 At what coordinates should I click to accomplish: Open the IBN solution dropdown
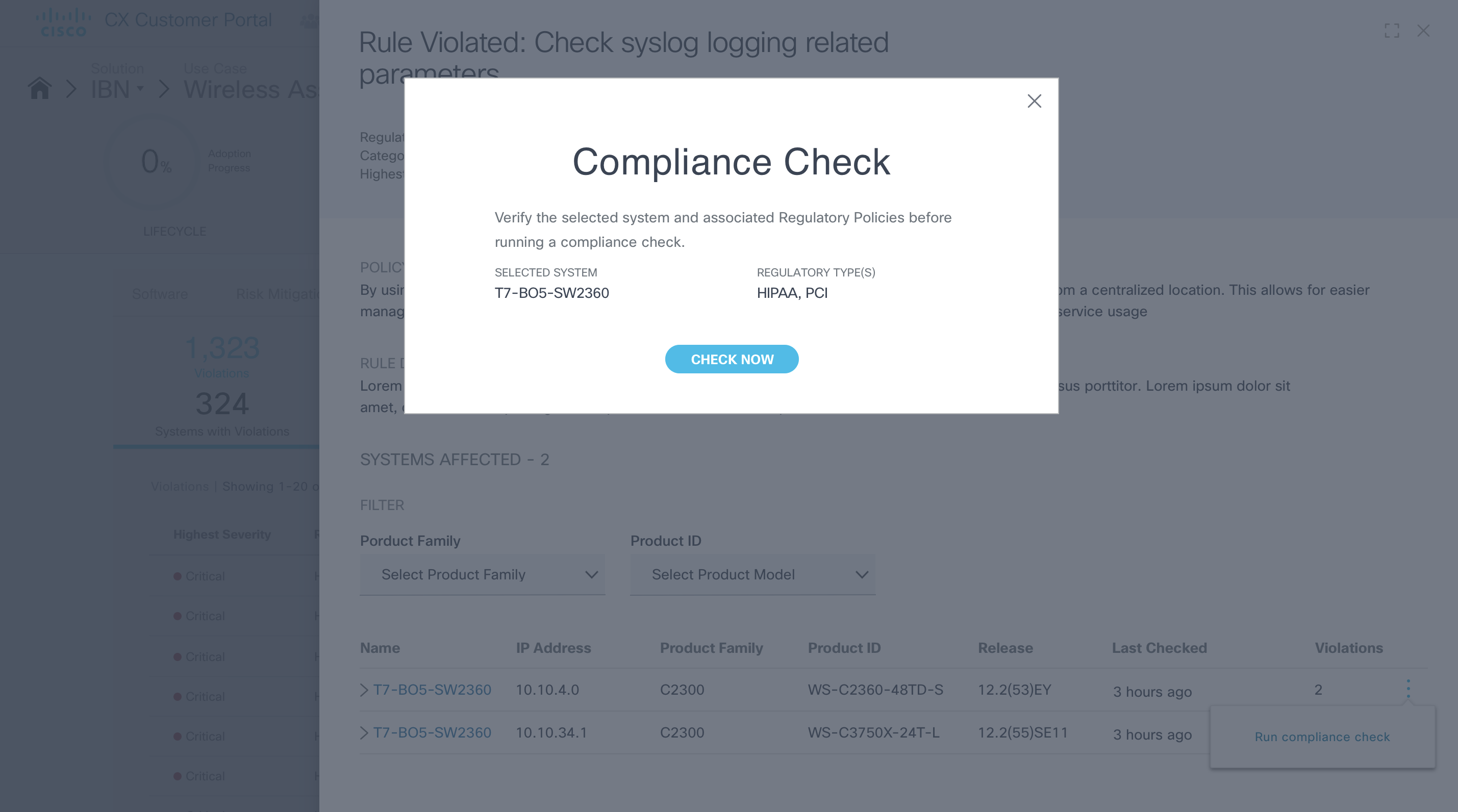(118, 89)
